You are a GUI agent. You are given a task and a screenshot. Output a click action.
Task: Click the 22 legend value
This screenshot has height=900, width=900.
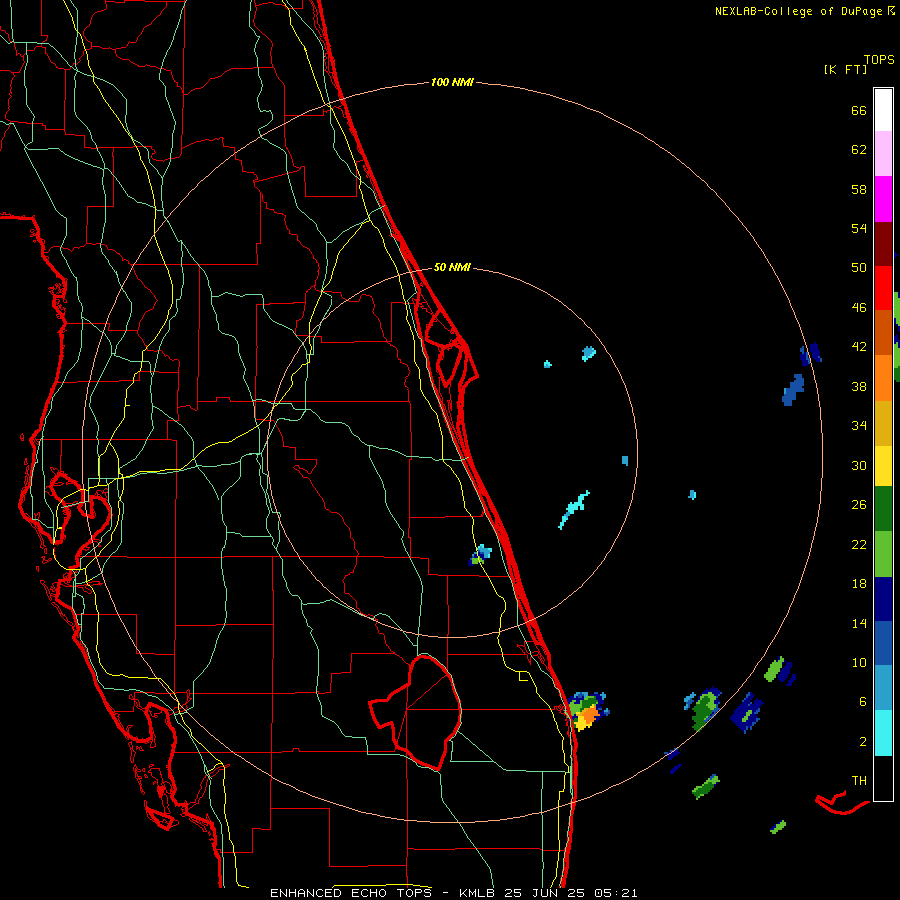859,545
